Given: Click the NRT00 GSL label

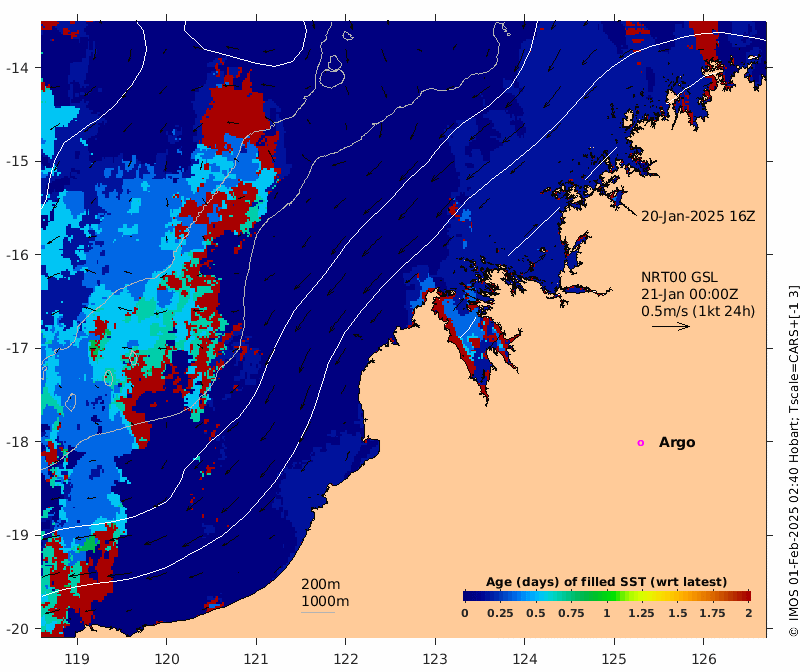Looking at the screenshot, I should coord(679,277).
